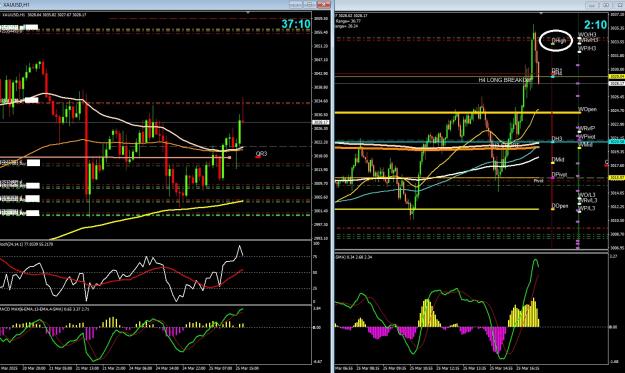Click the WP/L3 weekly level label
The image size is (625, 373).
587,208
